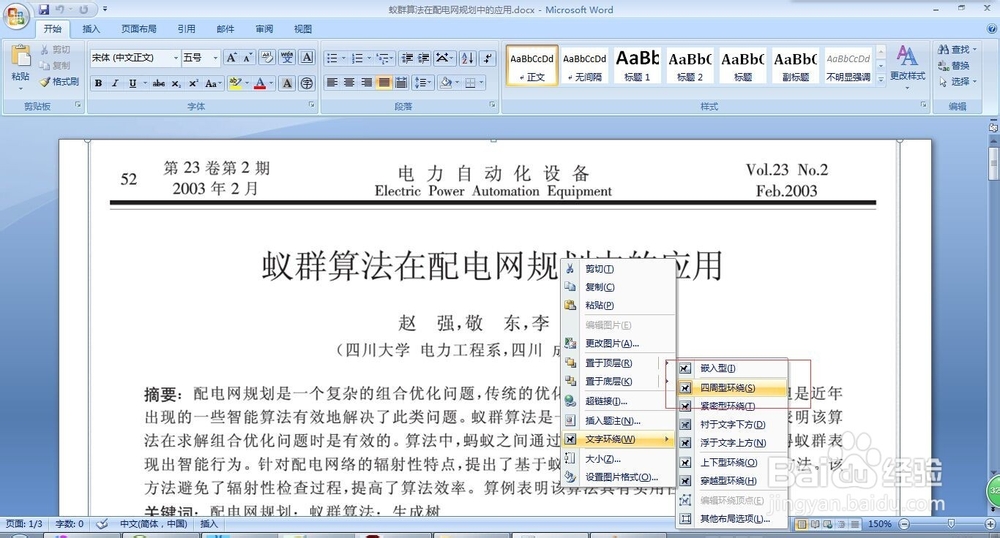
Task: Switch to the 插入 ribbon tab
Action: pyautogui.click(x=91, y=29)
